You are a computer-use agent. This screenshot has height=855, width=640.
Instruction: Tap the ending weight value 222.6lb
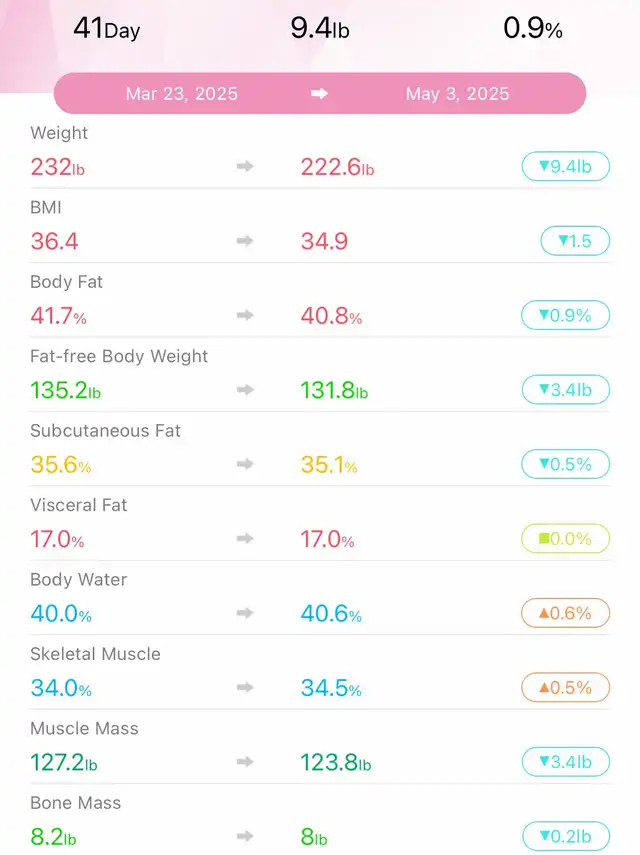tap(337, 167)
